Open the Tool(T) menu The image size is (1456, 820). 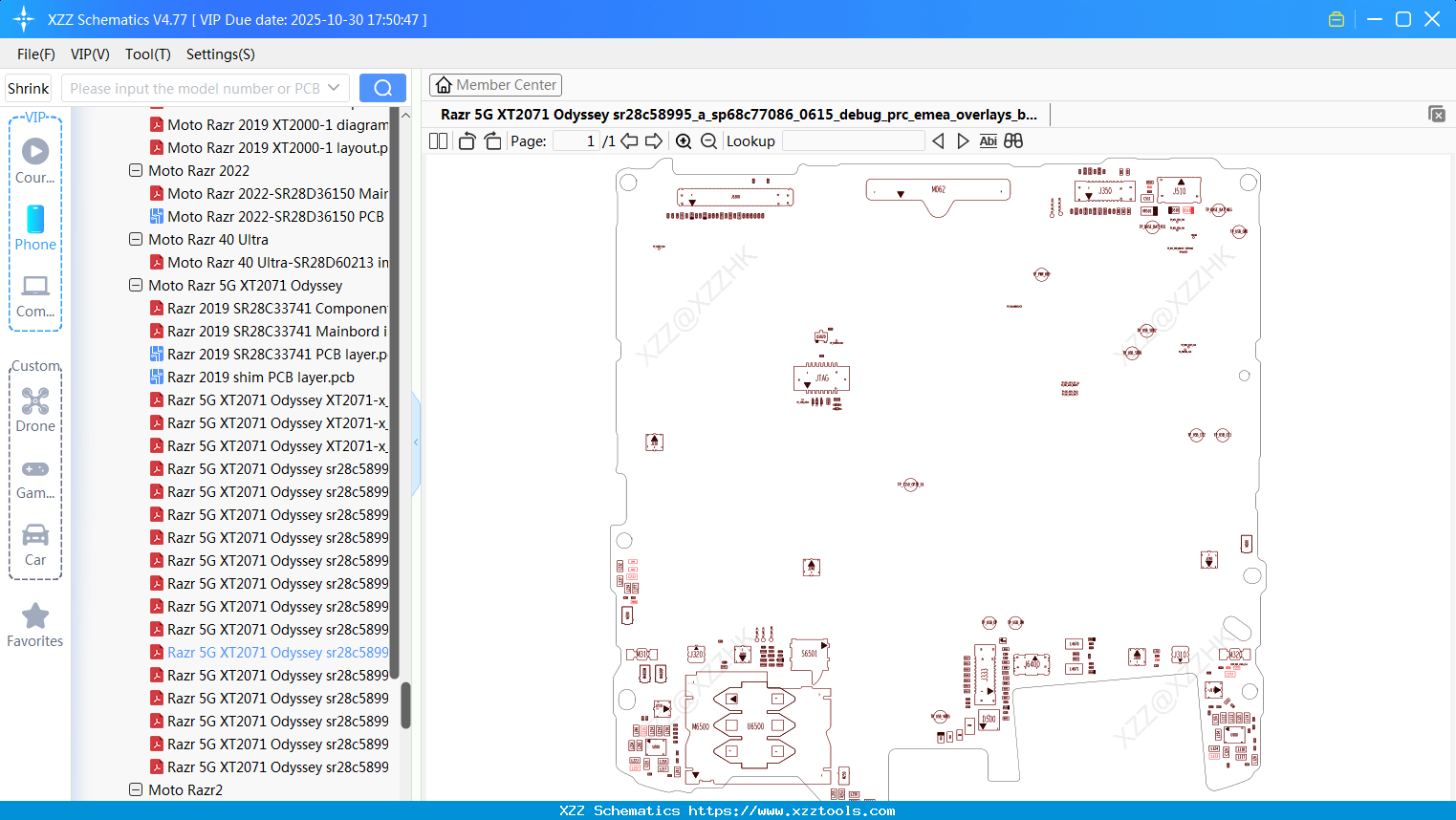147,54
